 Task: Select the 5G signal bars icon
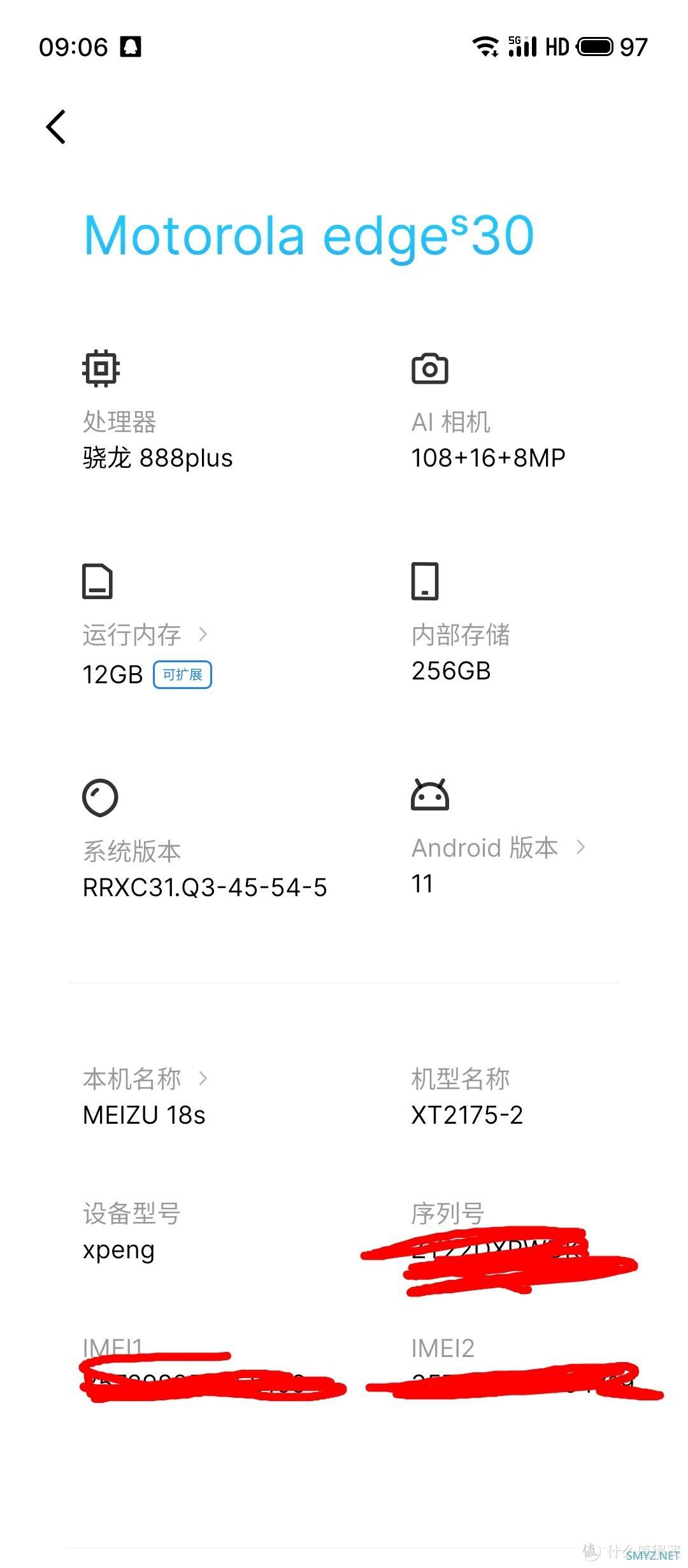coord(522,46)
